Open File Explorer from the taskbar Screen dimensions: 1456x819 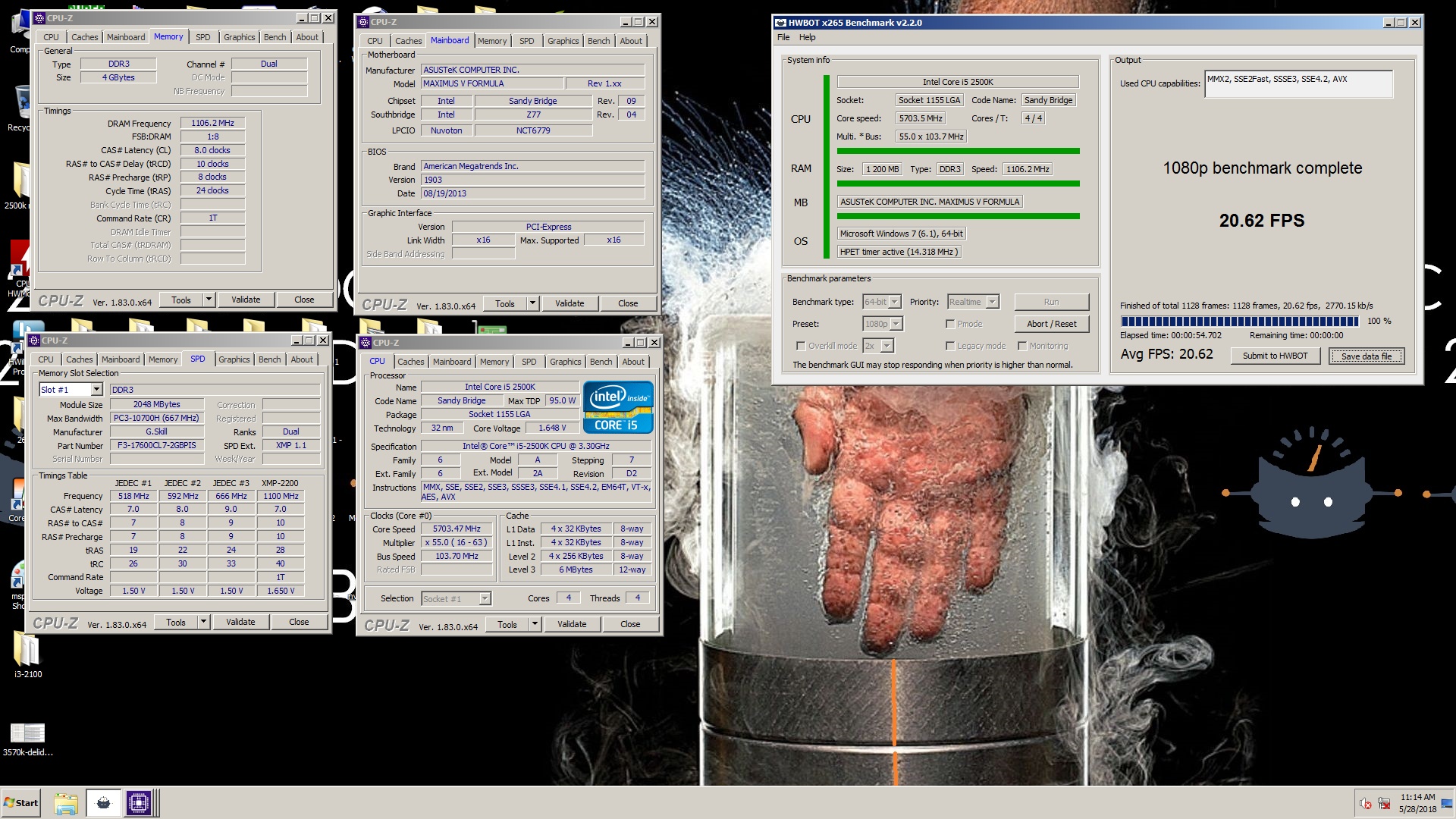coord(66,803)
